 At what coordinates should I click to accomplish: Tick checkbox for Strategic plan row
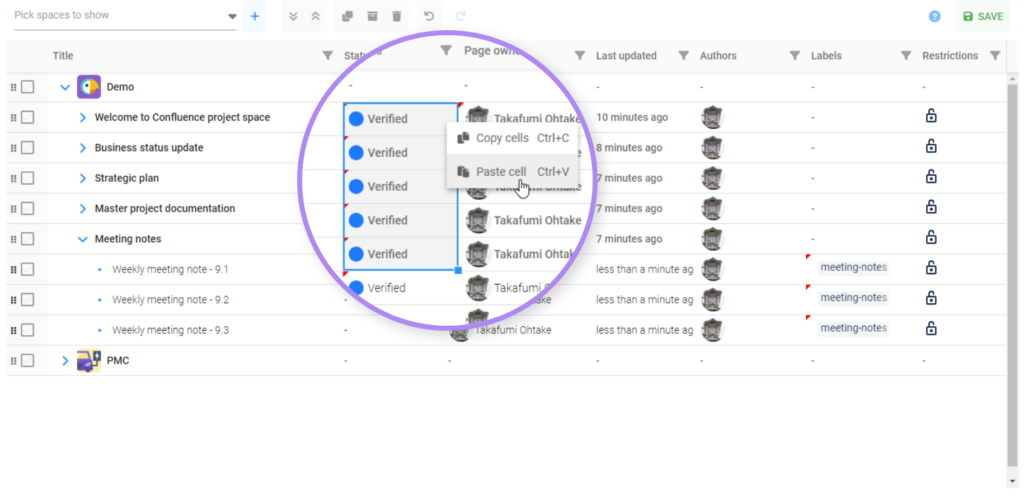27,178
